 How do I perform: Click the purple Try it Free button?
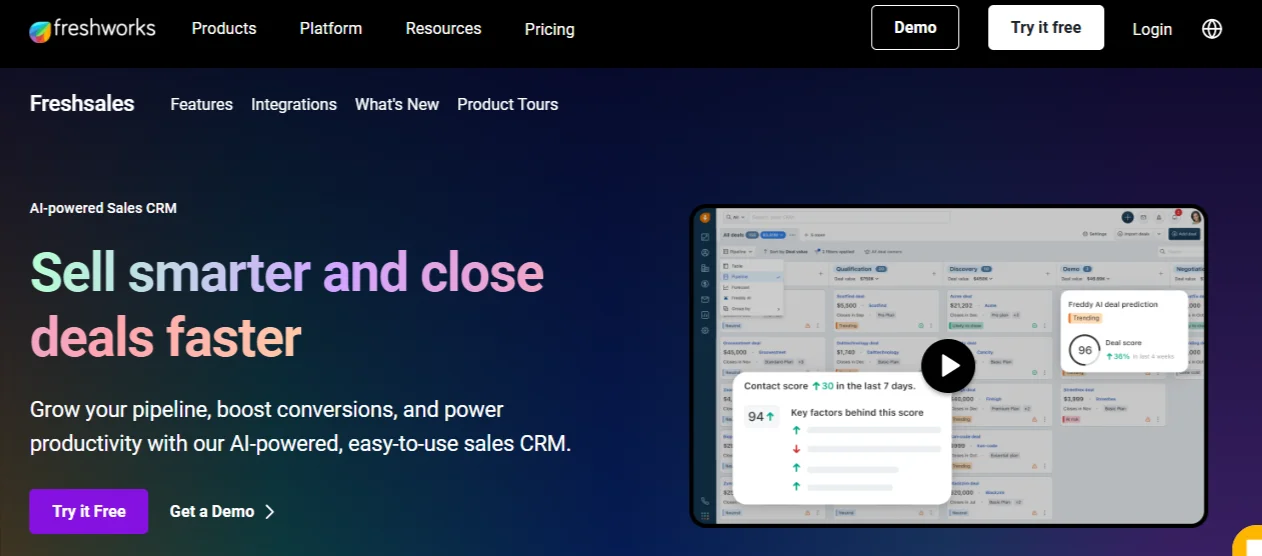tap(89, 511)
